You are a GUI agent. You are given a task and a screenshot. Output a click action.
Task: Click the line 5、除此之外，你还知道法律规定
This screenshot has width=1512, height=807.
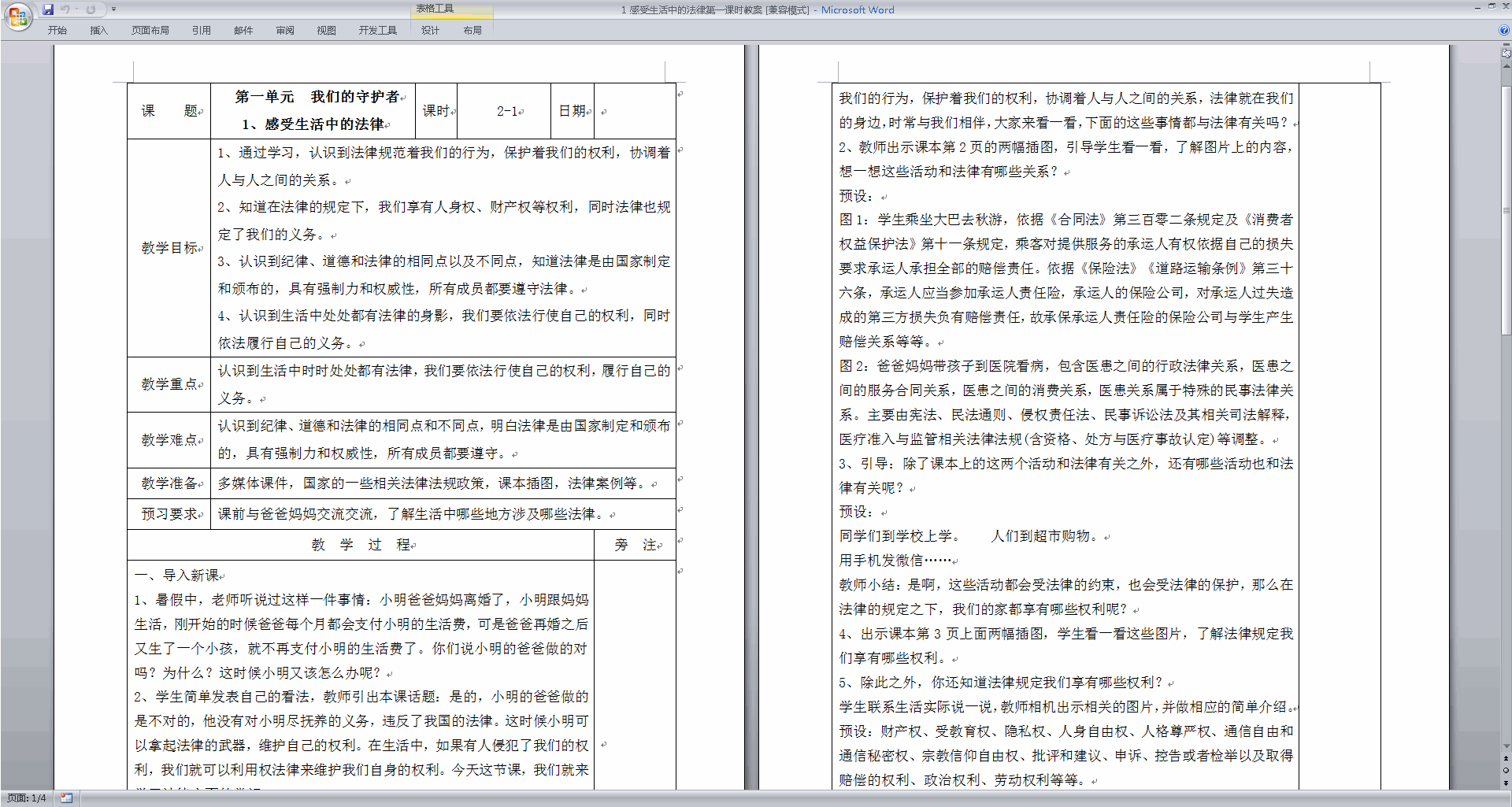coord(1001,683)
